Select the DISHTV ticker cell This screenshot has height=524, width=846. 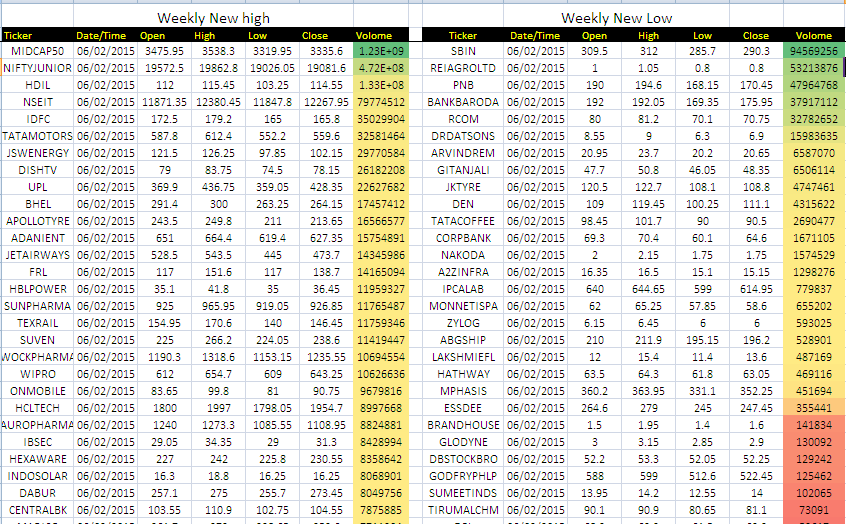click(37, 170)
